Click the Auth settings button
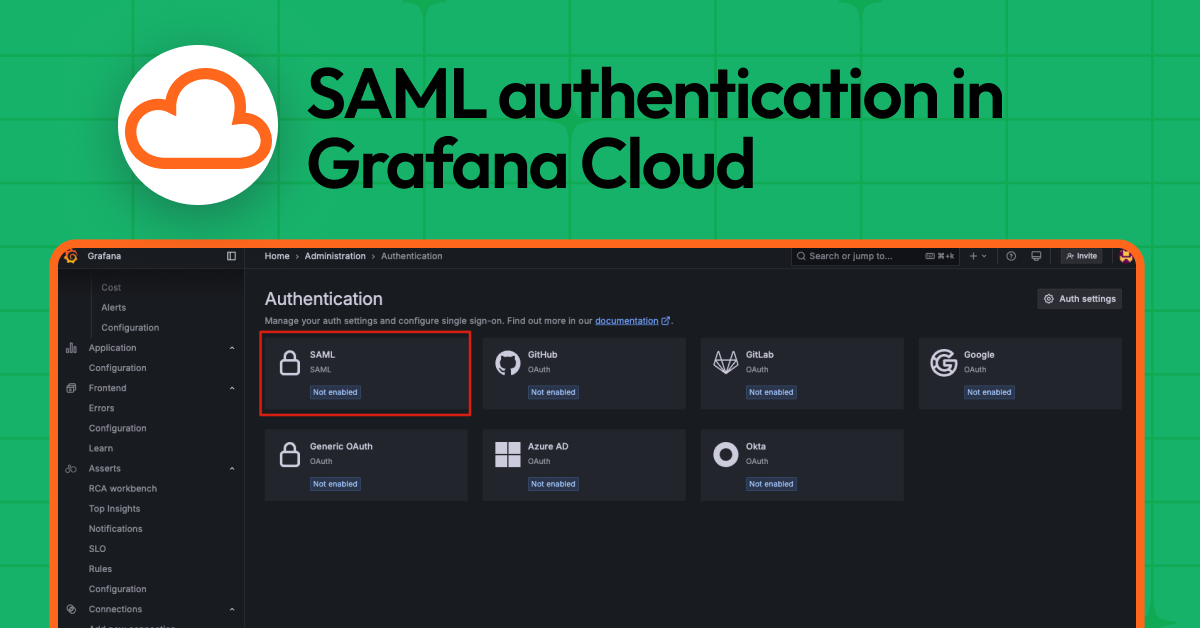This screenshot has width=1200, height=628. point(1079,298)
